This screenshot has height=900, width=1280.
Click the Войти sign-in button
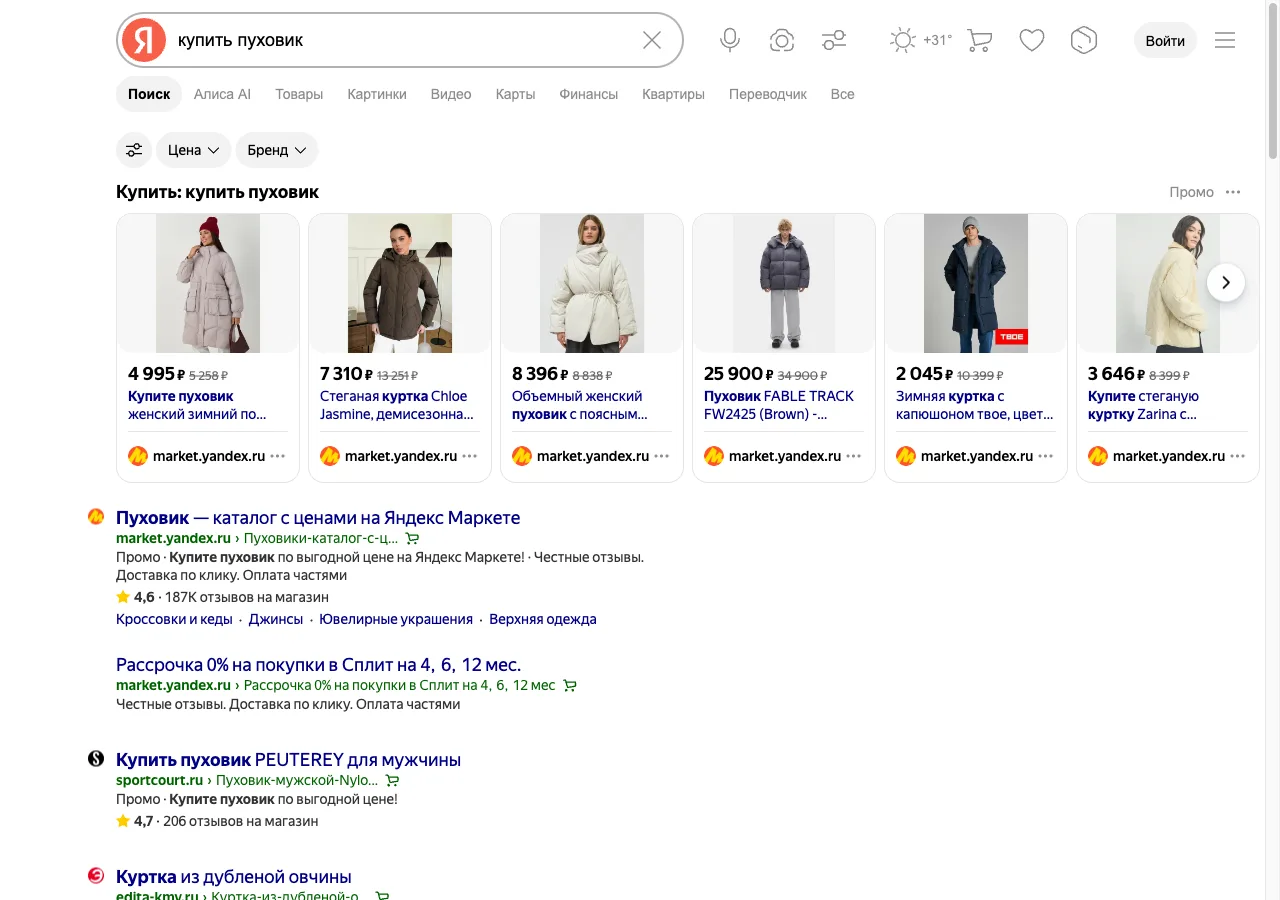1165,40
